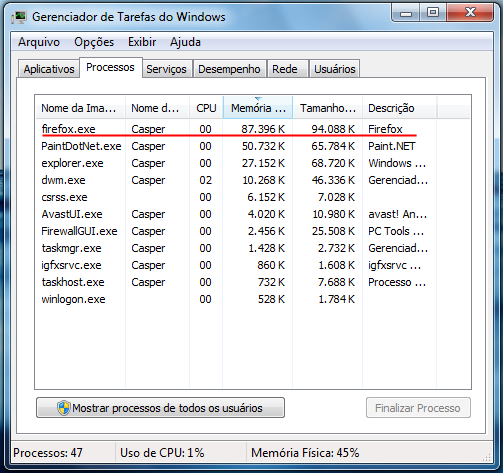
Task: Click the 860 K memory value
Action: [271, 265]
